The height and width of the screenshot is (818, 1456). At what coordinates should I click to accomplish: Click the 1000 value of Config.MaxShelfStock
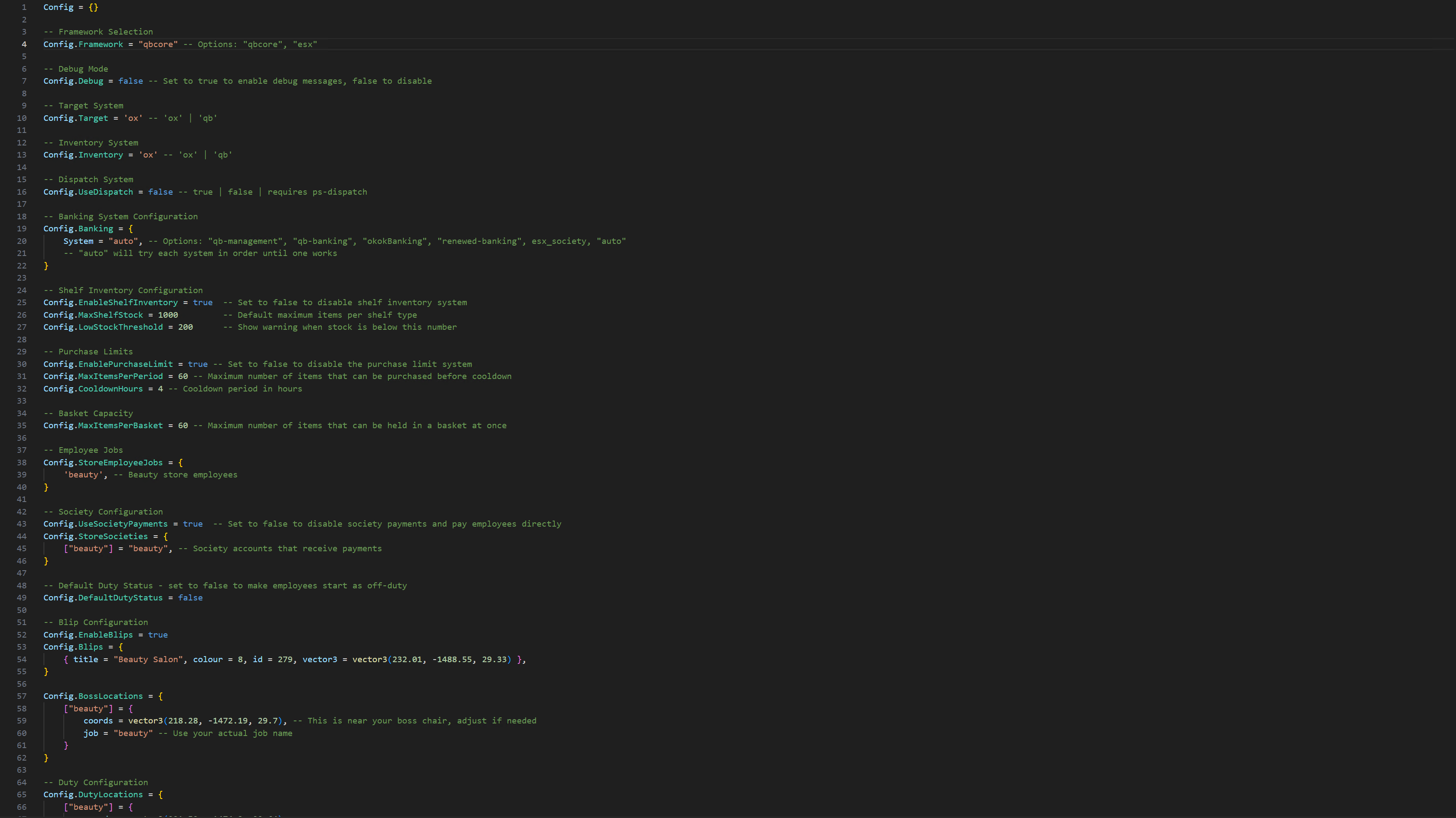click(168, 315)
